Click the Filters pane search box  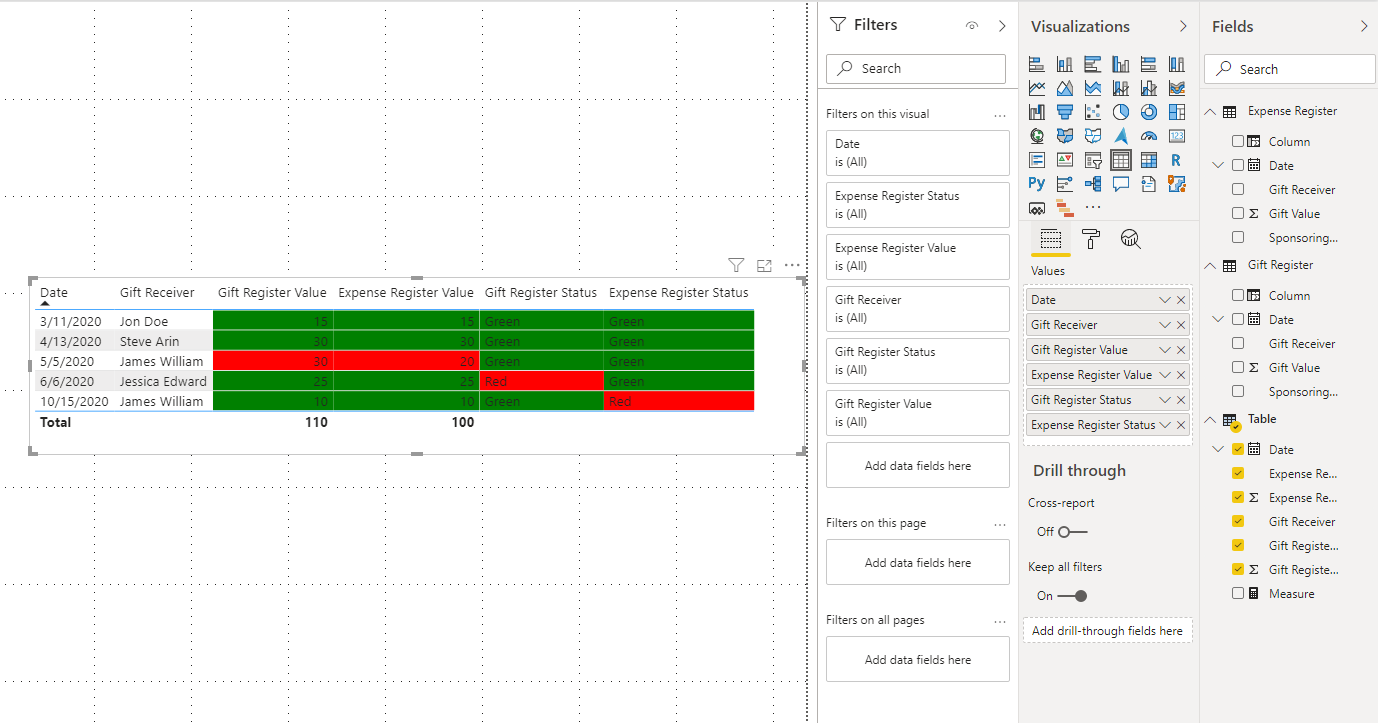pyautogui.click(x=916, y=69)
